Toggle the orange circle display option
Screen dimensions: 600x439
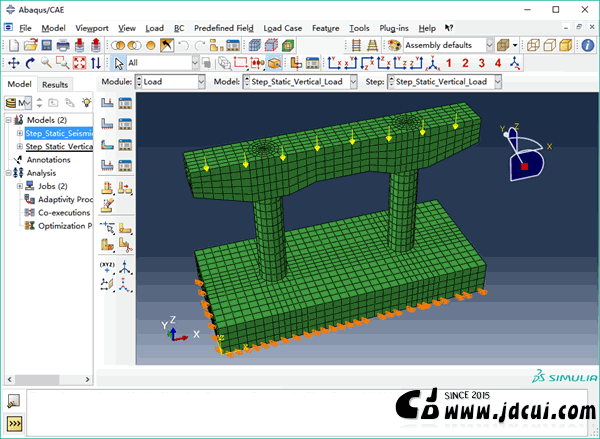pyautogui.click(x=151, y=46)
